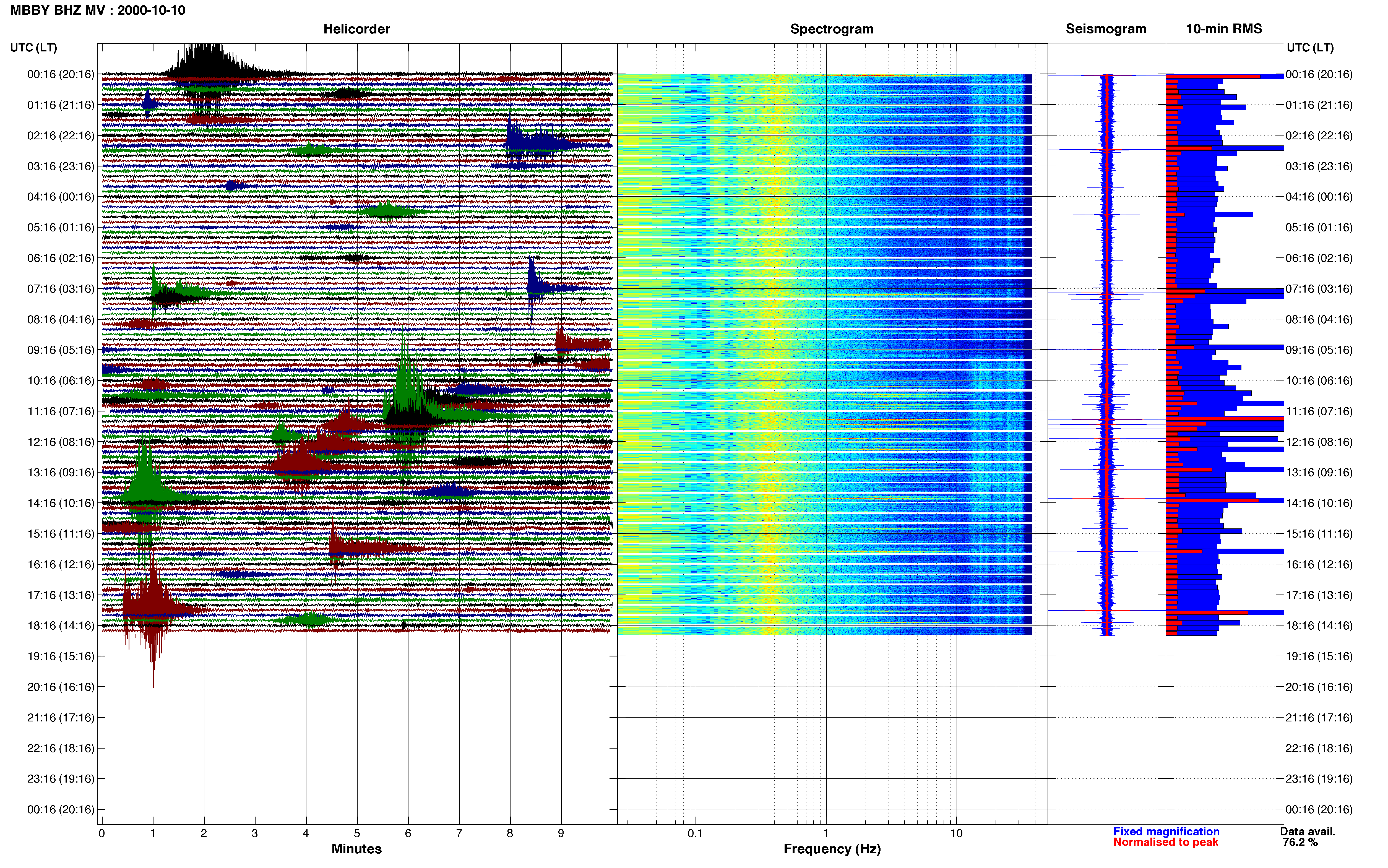
Task: Click left axis label '17:16 (13:16)'
Action: [61, 595]
